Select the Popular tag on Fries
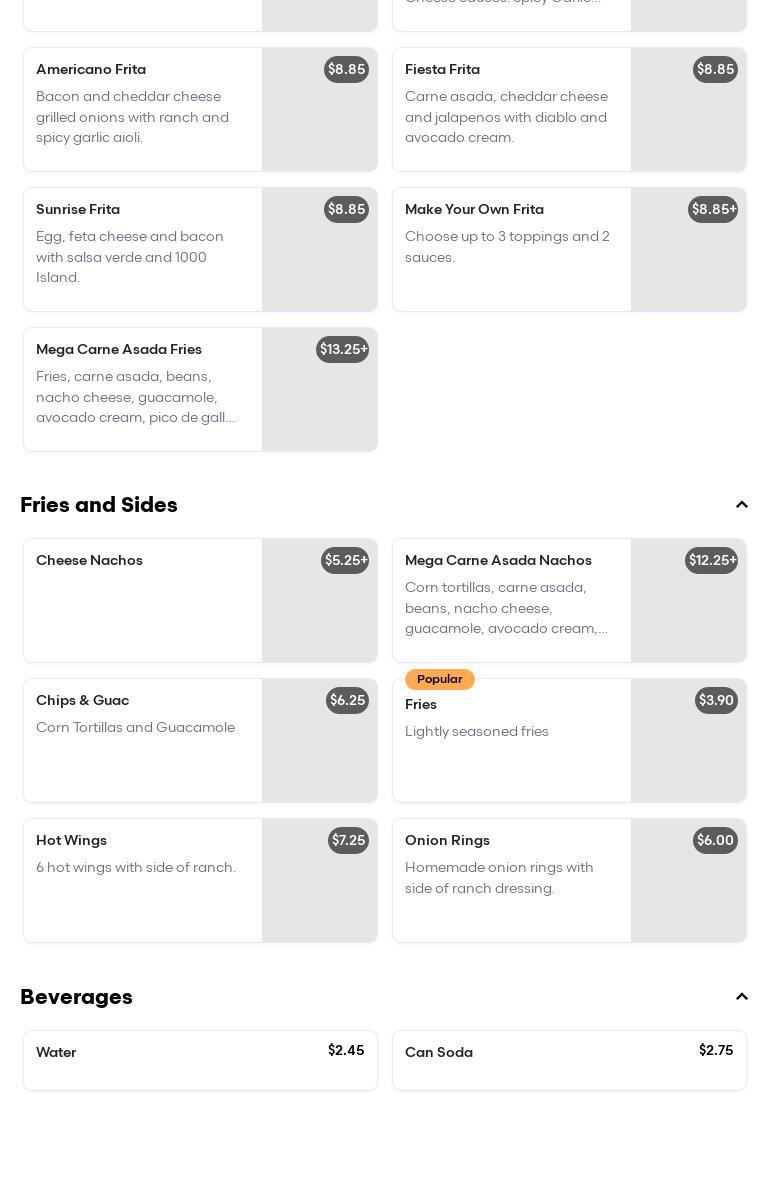The width and height of the screenshot is (770, 1192). pos(439,680)
